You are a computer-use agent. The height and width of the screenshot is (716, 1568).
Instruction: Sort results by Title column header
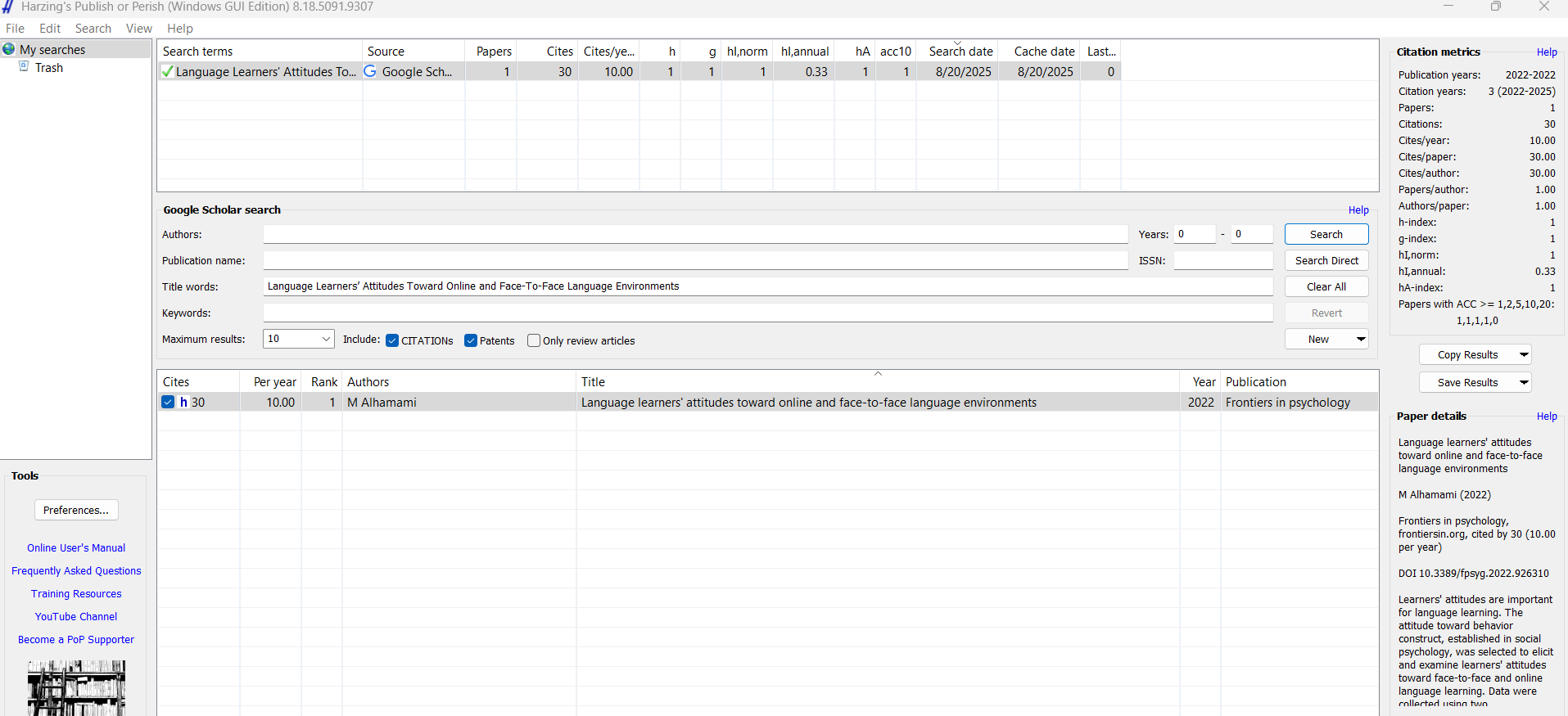click(x=878, y=381)
